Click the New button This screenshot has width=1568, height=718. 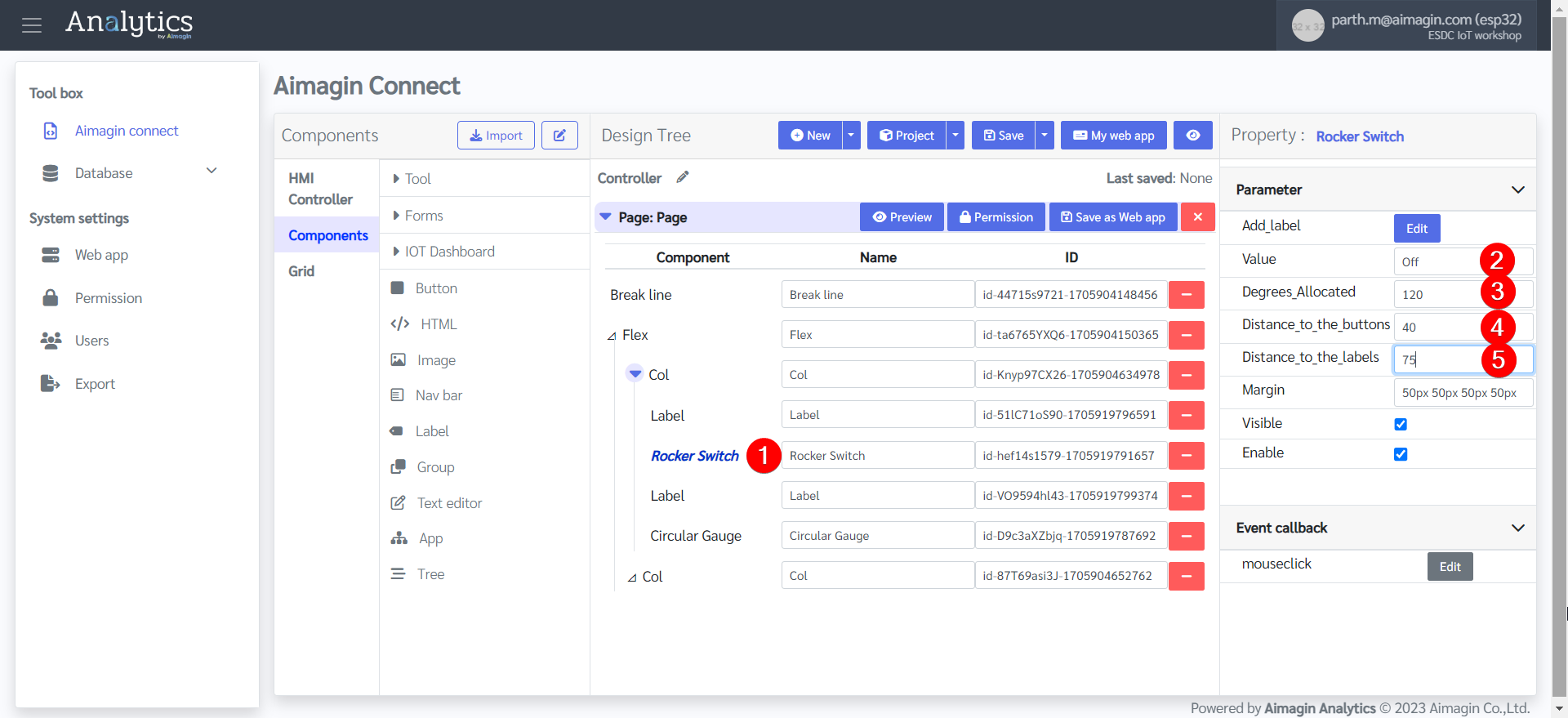coord(810,136)
